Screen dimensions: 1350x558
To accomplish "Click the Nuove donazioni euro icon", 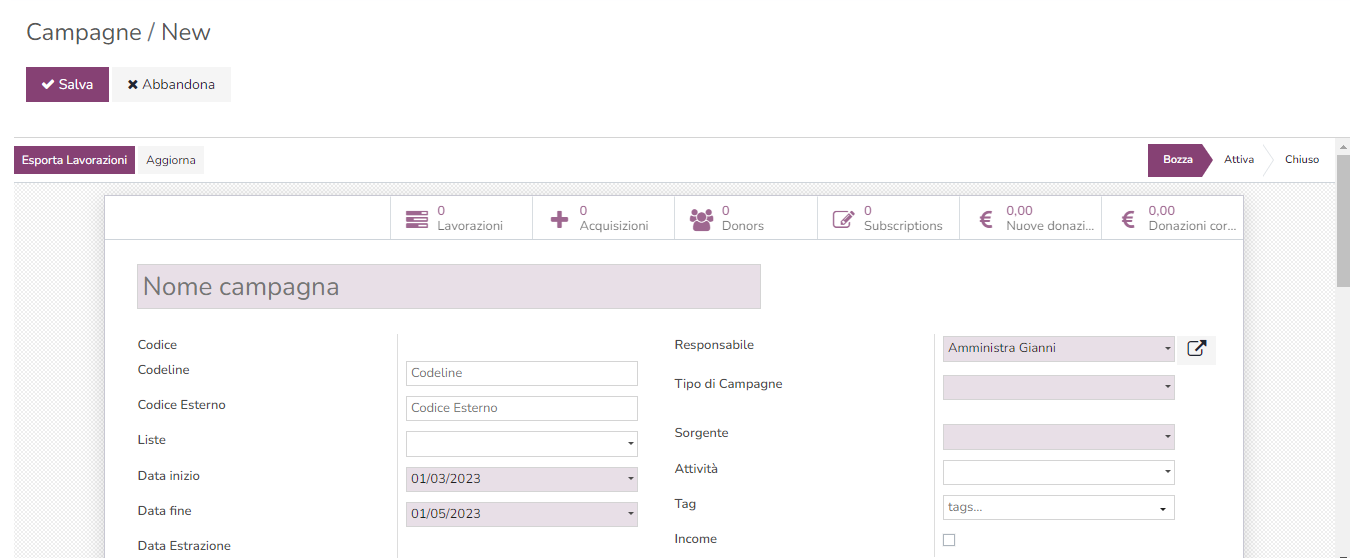I will tap(986, 219).
